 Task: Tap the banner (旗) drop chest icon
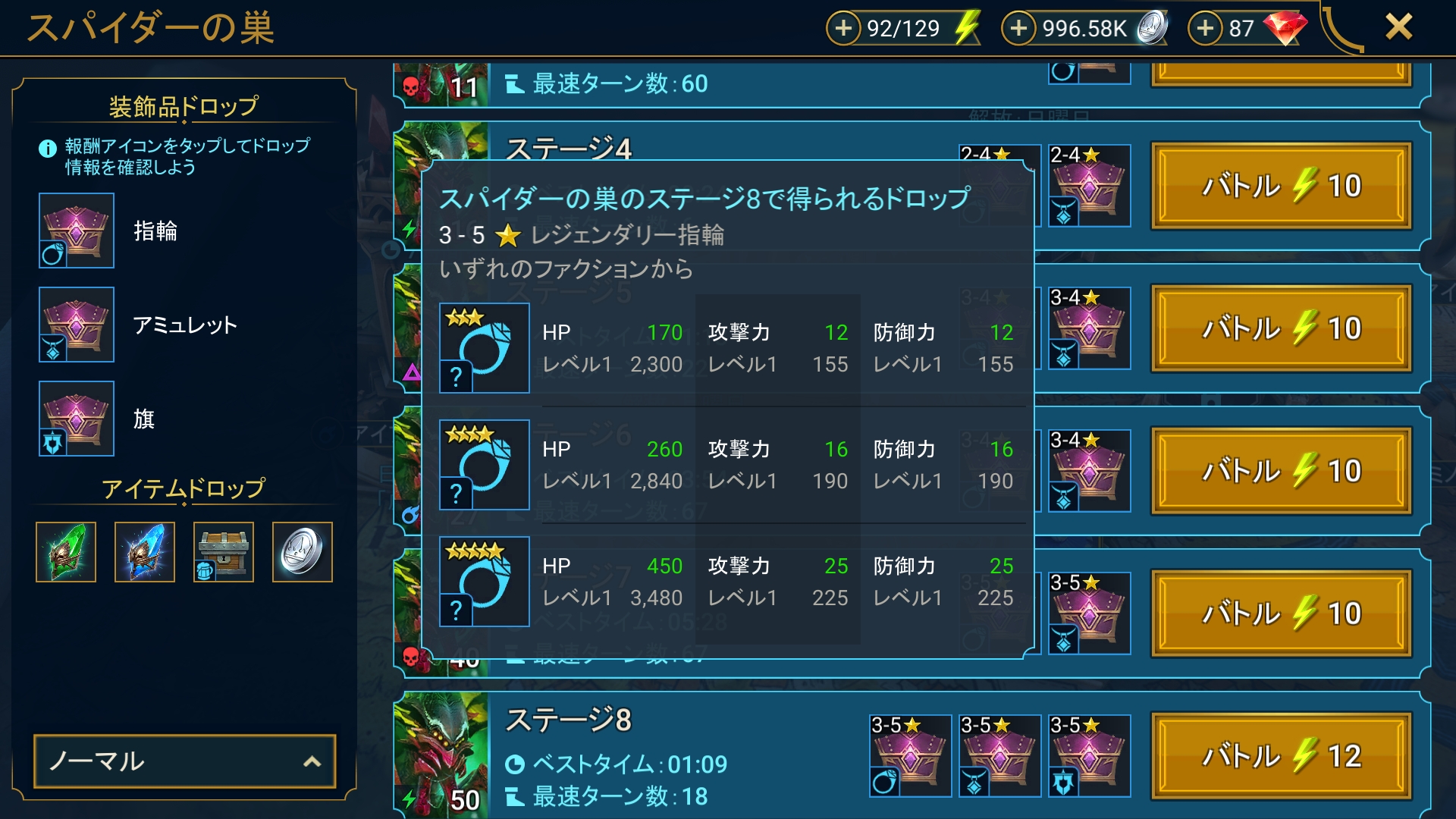tap(77, 419)
